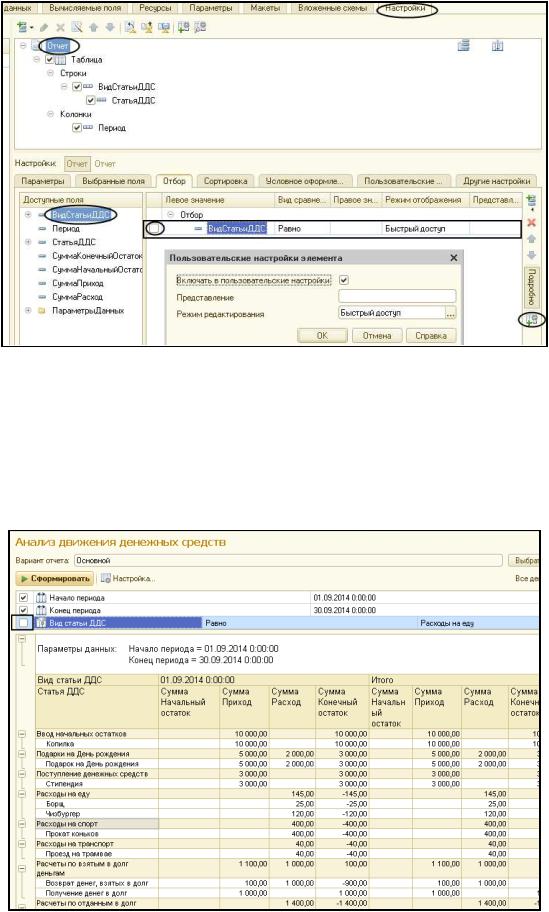Image resolution: width=549 pixels, height=912 pixels.
Task: Open the Условное оформление tab
Action: point(305,181)
